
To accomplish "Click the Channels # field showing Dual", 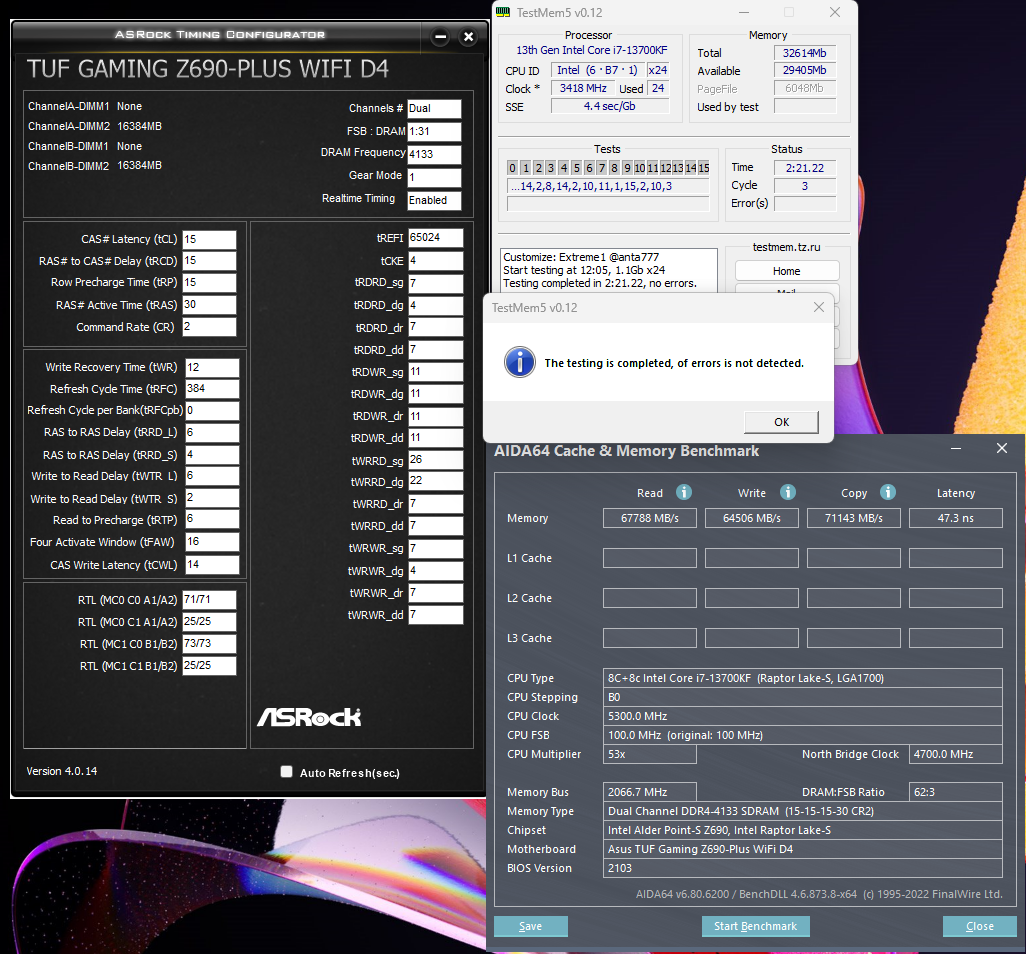I will [434, 109].
